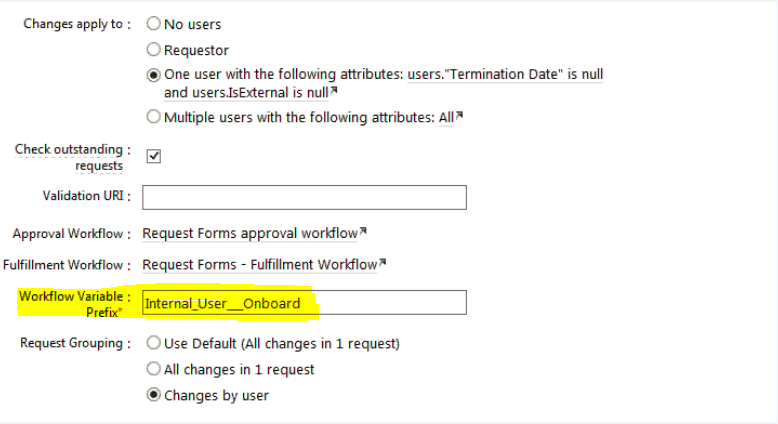
Task: Choose All changes in 1 request
Action: (153, 369)
